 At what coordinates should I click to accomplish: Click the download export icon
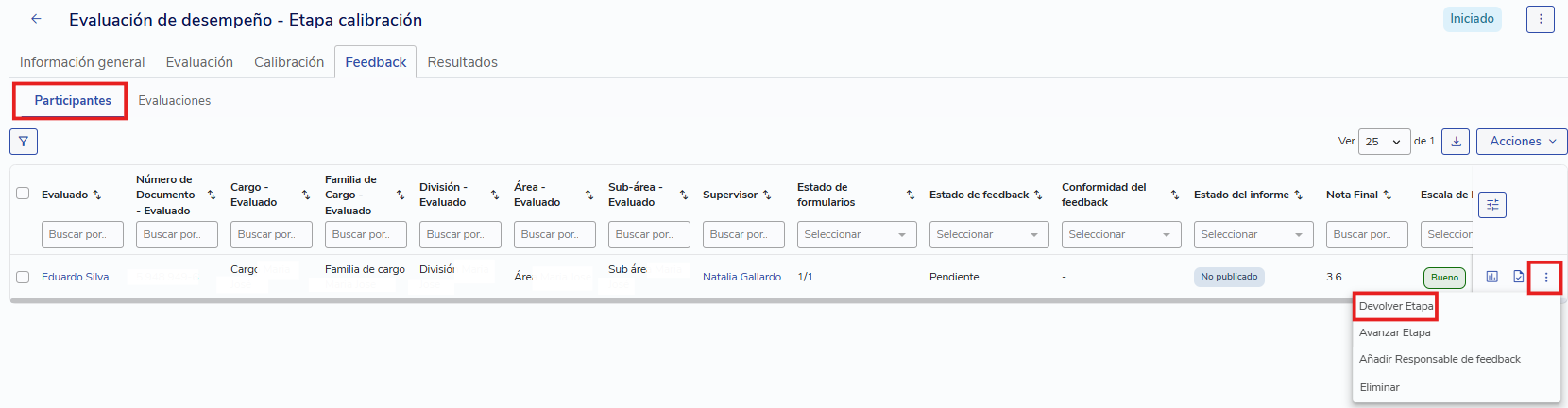tap(1457, 142)
